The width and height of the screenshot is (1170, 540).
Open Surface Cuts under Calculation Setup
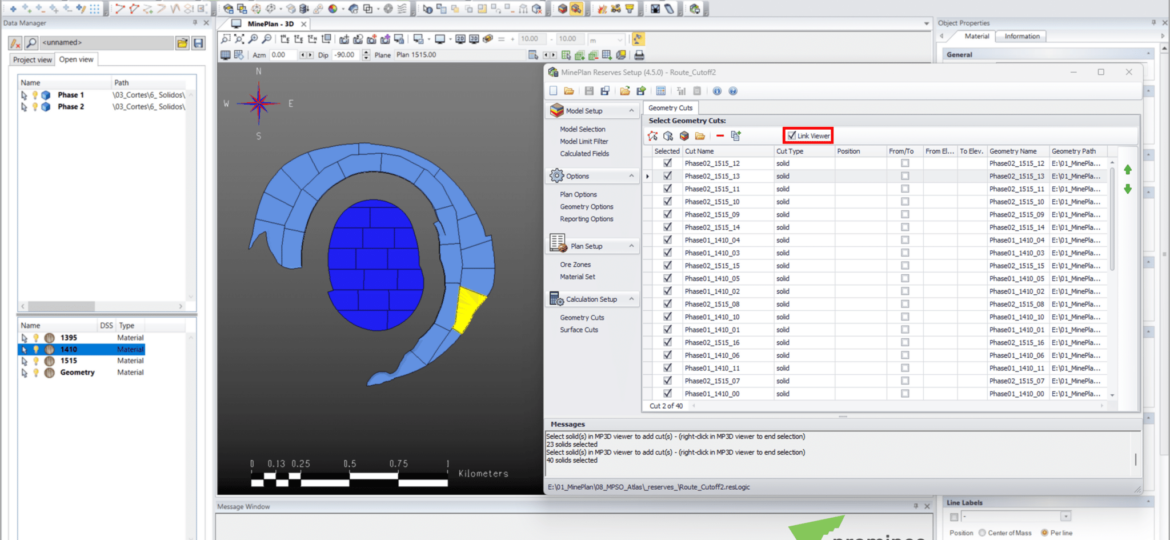pyautogui.click(x=581, y=330)
